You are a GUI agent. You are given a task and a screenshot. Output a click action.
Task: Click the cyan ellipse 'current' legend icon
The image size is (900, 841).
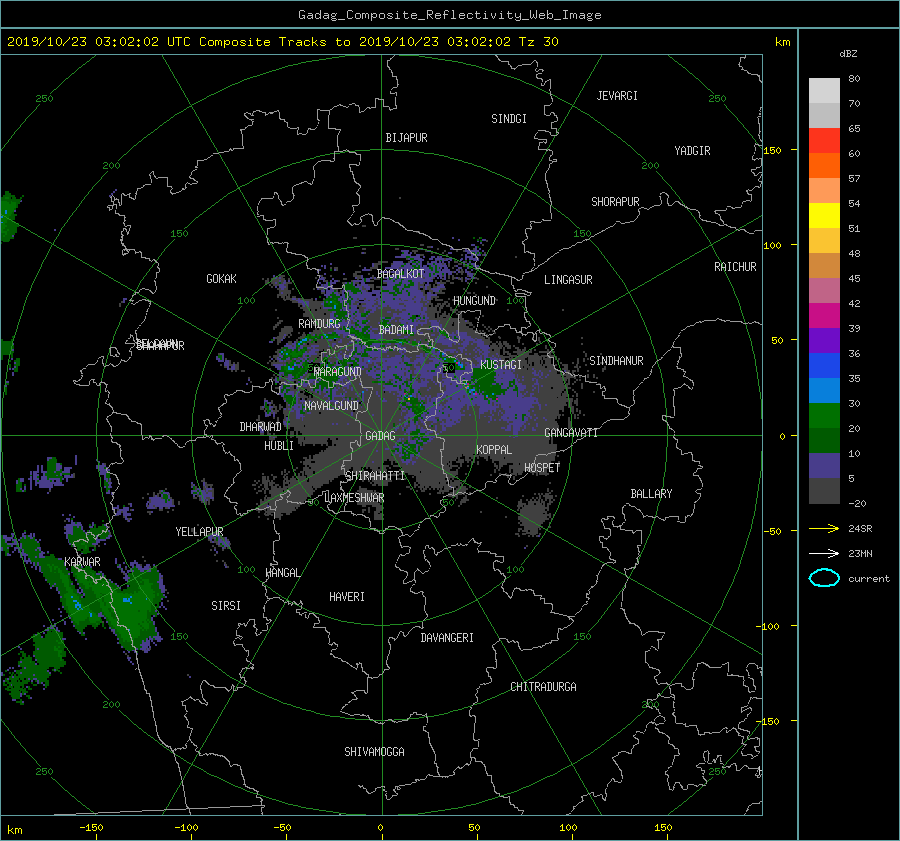coord(824,578)
